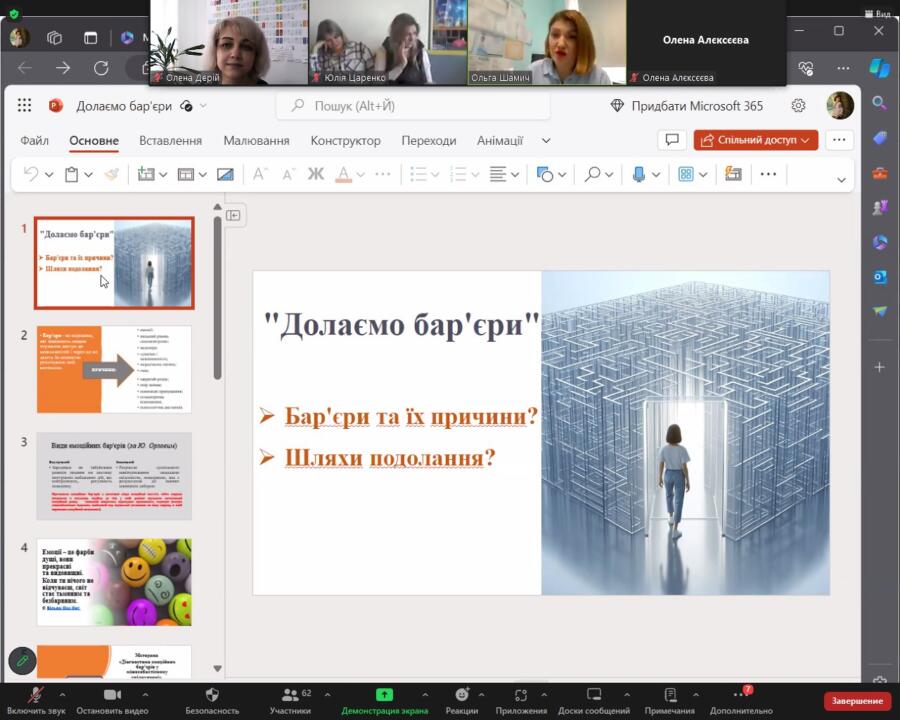Open Zoom Дополнительно more menu
Image resolution: width=900 pixels, height=720 pixels.
pyautogui.click(x=741, y=700)
